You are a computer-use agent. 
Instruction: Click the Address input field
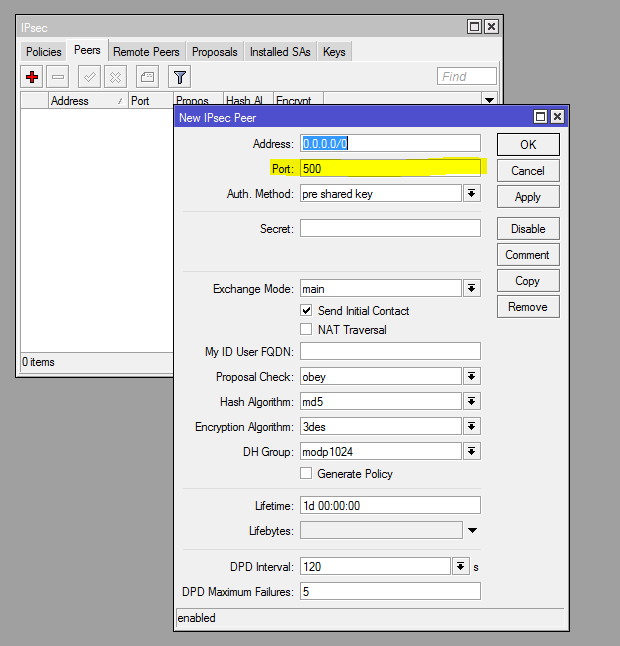(390, 143)
